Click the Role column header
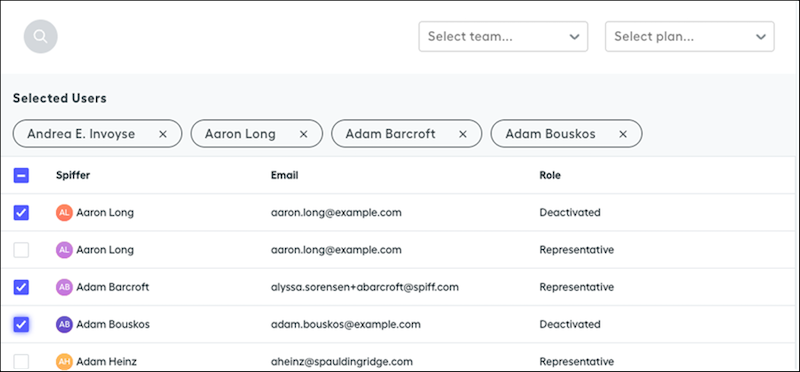This screenshot has height=372, width=800. [x=550, y=176]
